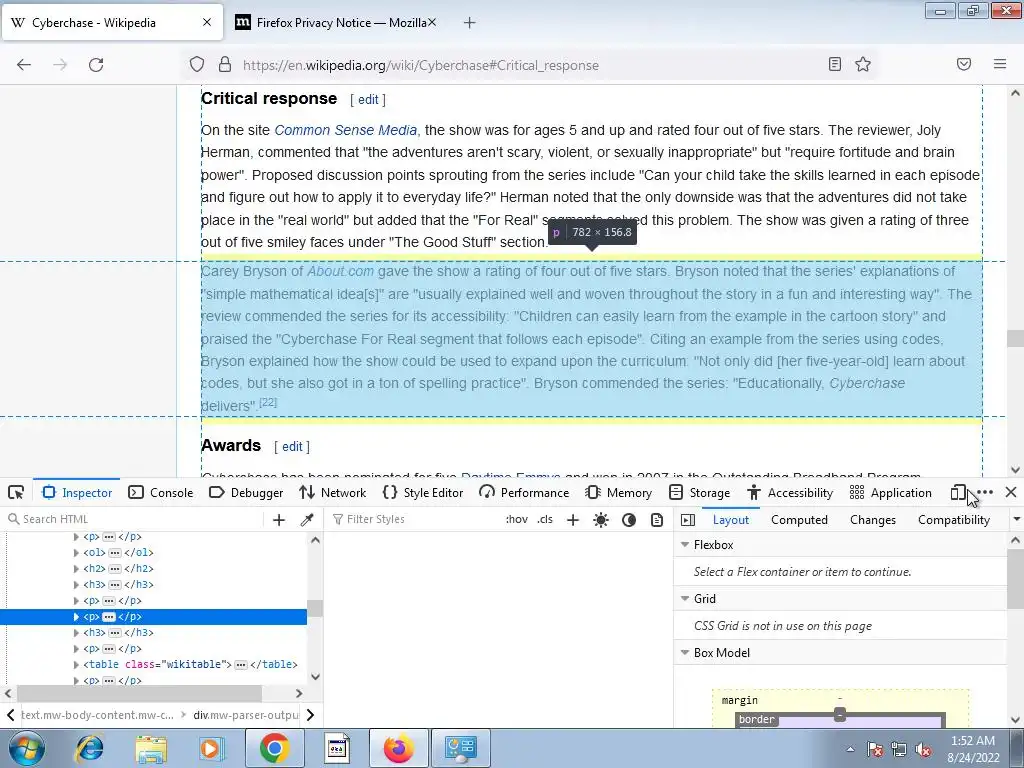Screen dimensions: 1024x768
Task: Open the Firefox application menu
Action: tap(1000, 64)
